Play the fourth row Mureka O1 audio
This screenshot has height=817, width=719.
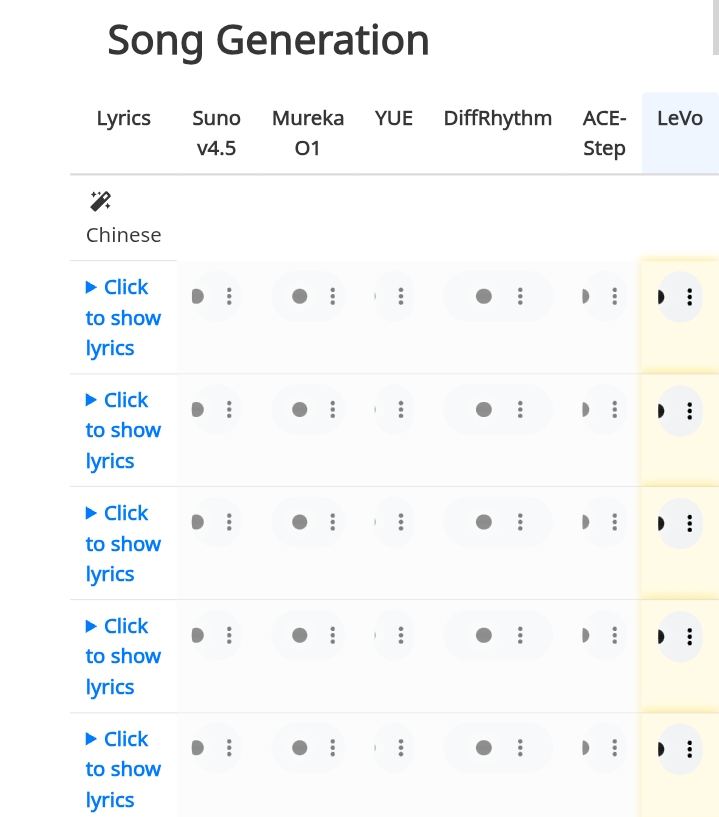(x=300, y=635)
